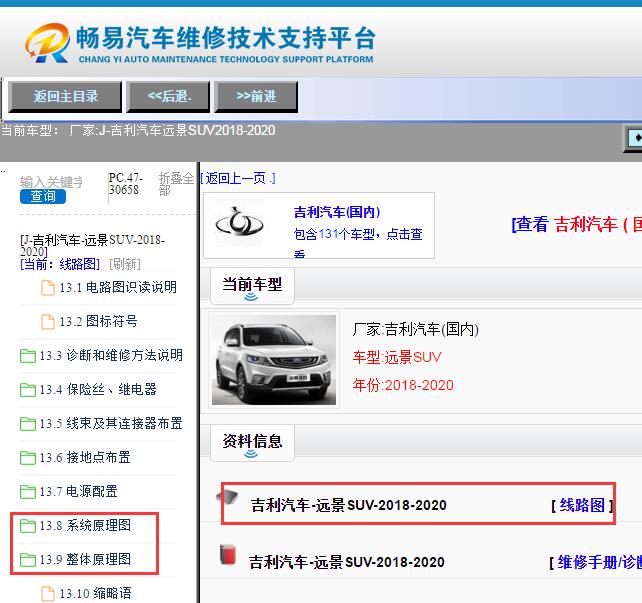
Task: Expand the 13.6 接地点布置 folder
Action: pos(85,457)
